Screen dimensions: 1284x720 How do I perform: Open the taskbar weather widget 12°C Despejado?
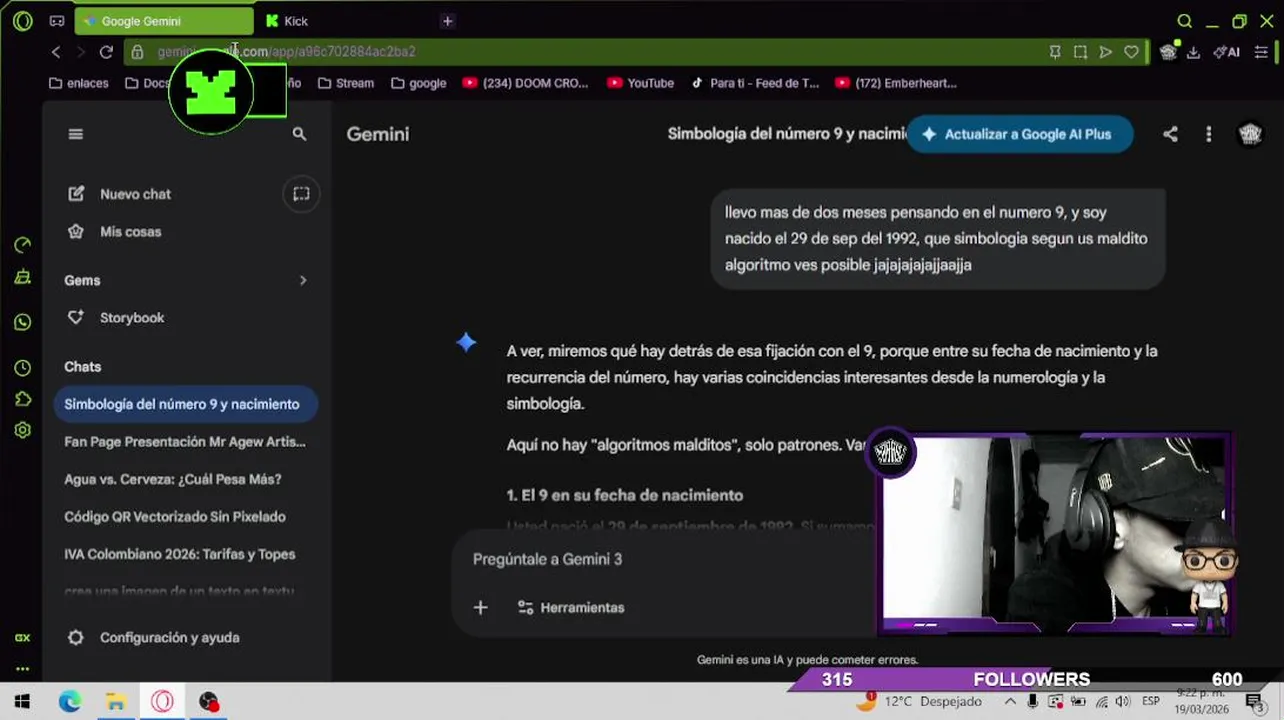click(919, 702)
